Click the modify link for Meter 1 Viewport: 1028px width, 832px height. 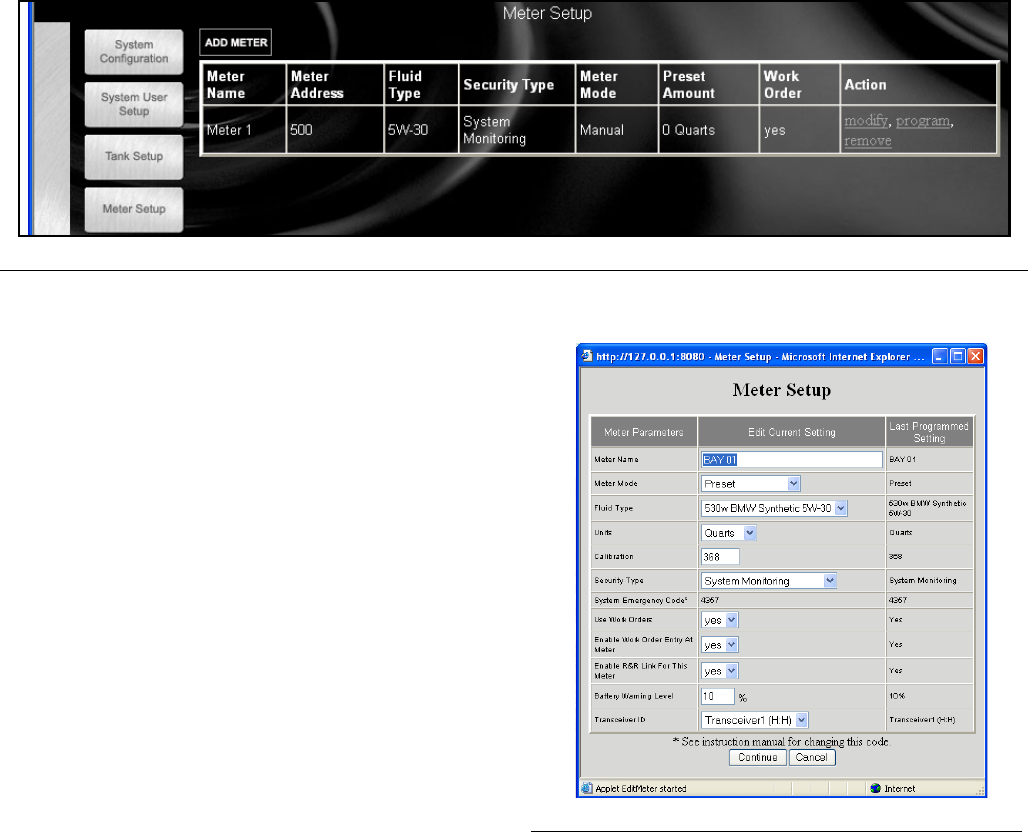866,121
